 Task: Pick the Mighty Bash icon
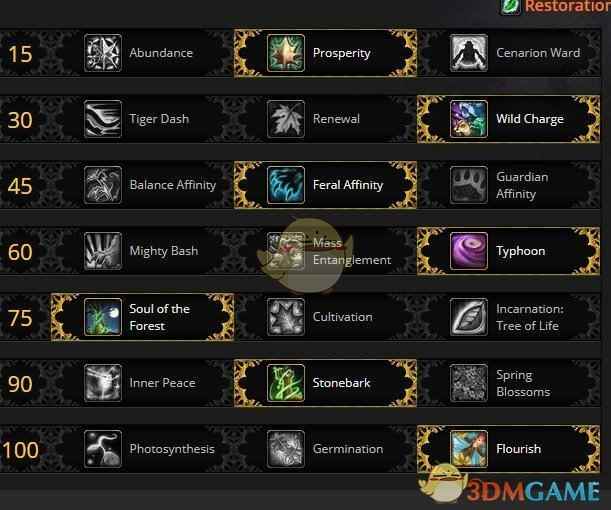click(x=103, y=251)
